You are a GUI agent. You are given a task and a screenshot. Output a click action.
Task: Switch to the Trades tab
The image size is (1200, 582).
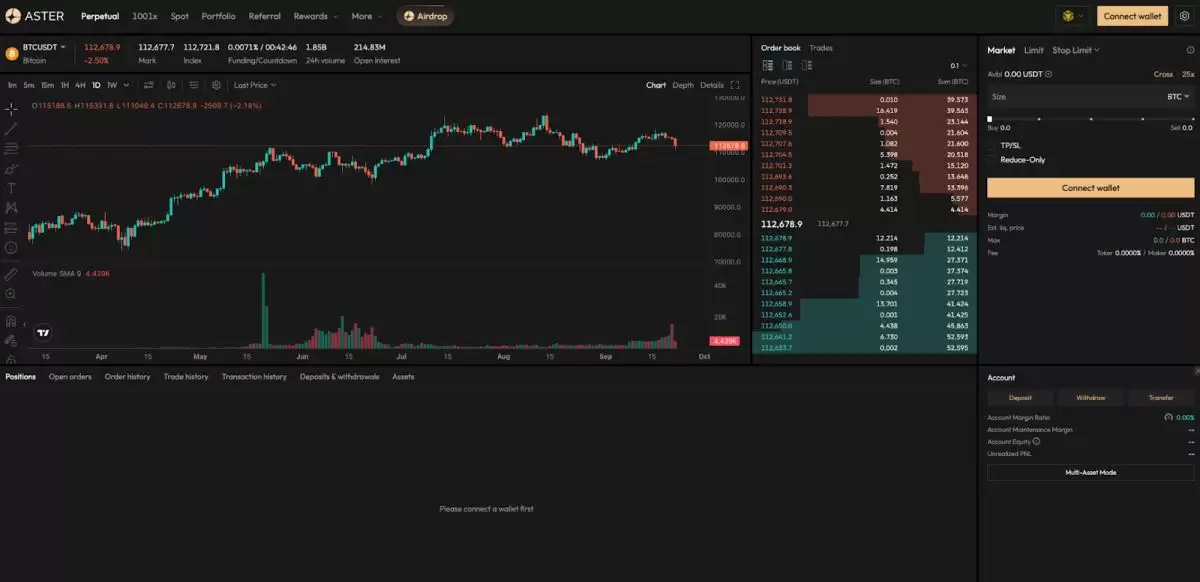[x=821, y=48]
